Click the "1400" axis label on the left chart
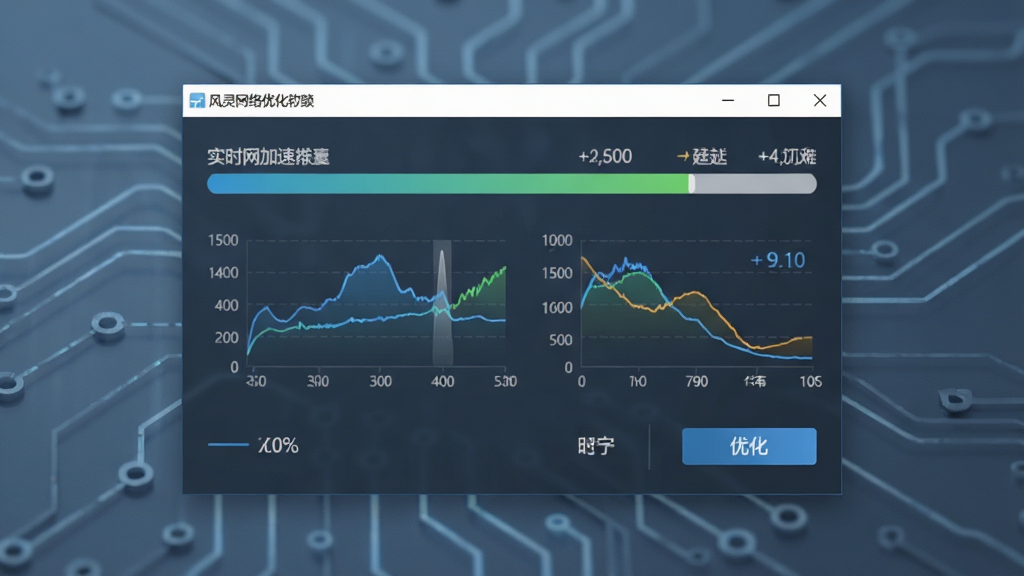 (x=223, y=273)
